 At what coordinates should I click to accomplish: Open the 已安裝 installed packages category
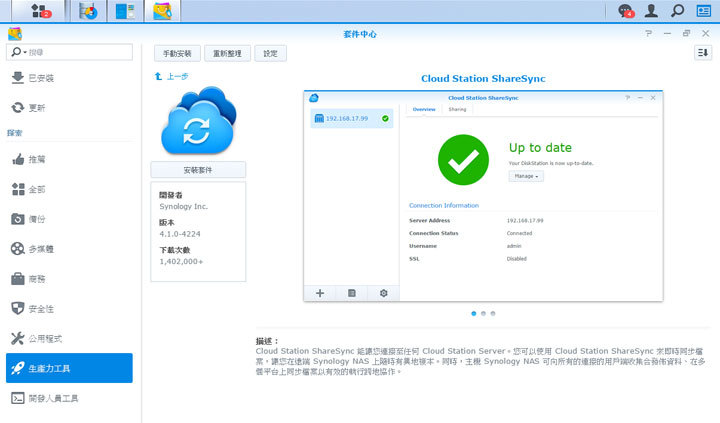pyautogui.click(x=69, y=78)
